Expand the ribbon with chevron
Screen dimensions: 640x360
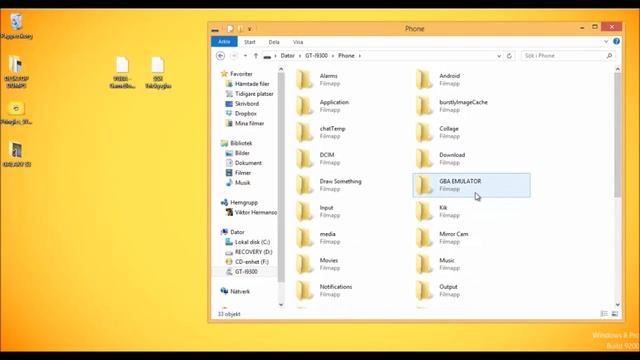click(606, 42)
